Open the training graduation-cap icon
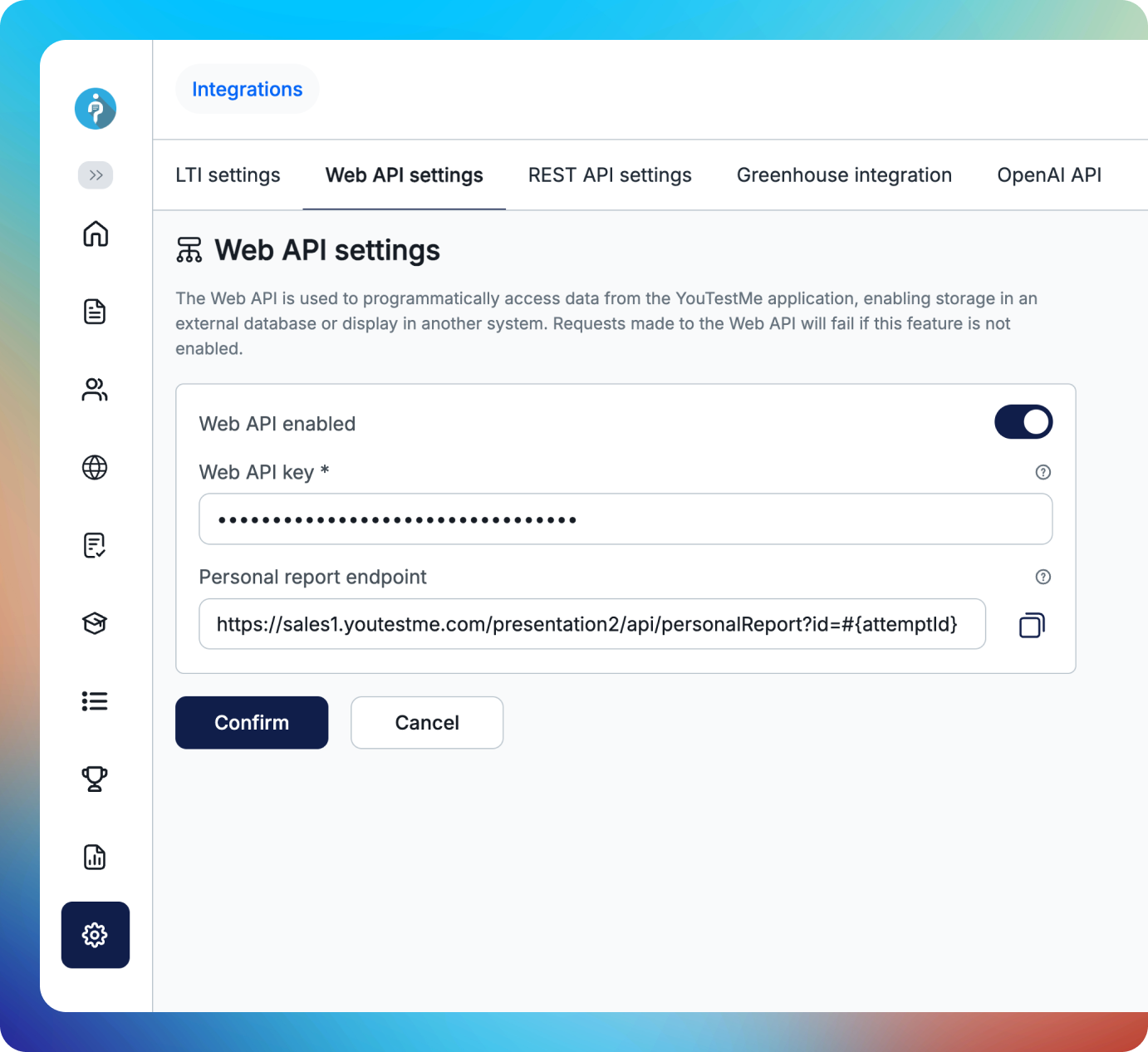The width and height of the screenshot is (1148, 1052). pos(95,623)
